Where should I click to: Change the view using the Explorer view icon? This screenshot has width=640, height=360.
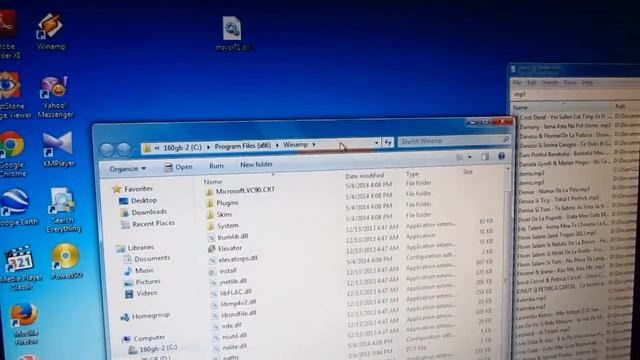pyautogui.click(x=460, y=157)
